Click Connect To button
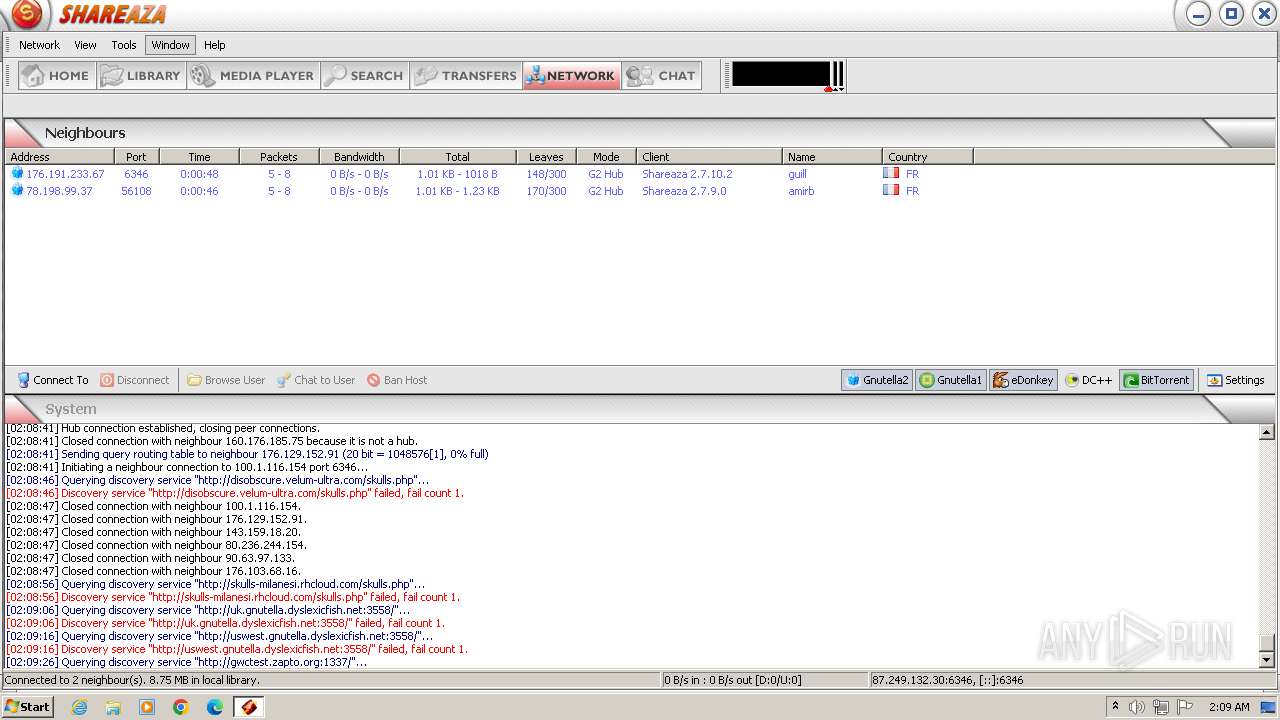Viewport: 1280px width, 720px height. (53, 380)
